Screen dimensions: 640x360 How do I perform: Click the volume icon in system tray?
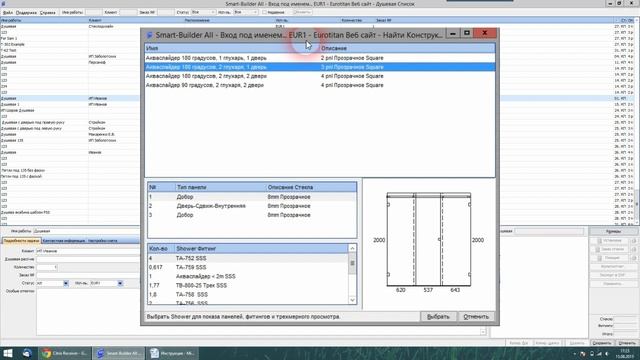click(x=607, y=353)
